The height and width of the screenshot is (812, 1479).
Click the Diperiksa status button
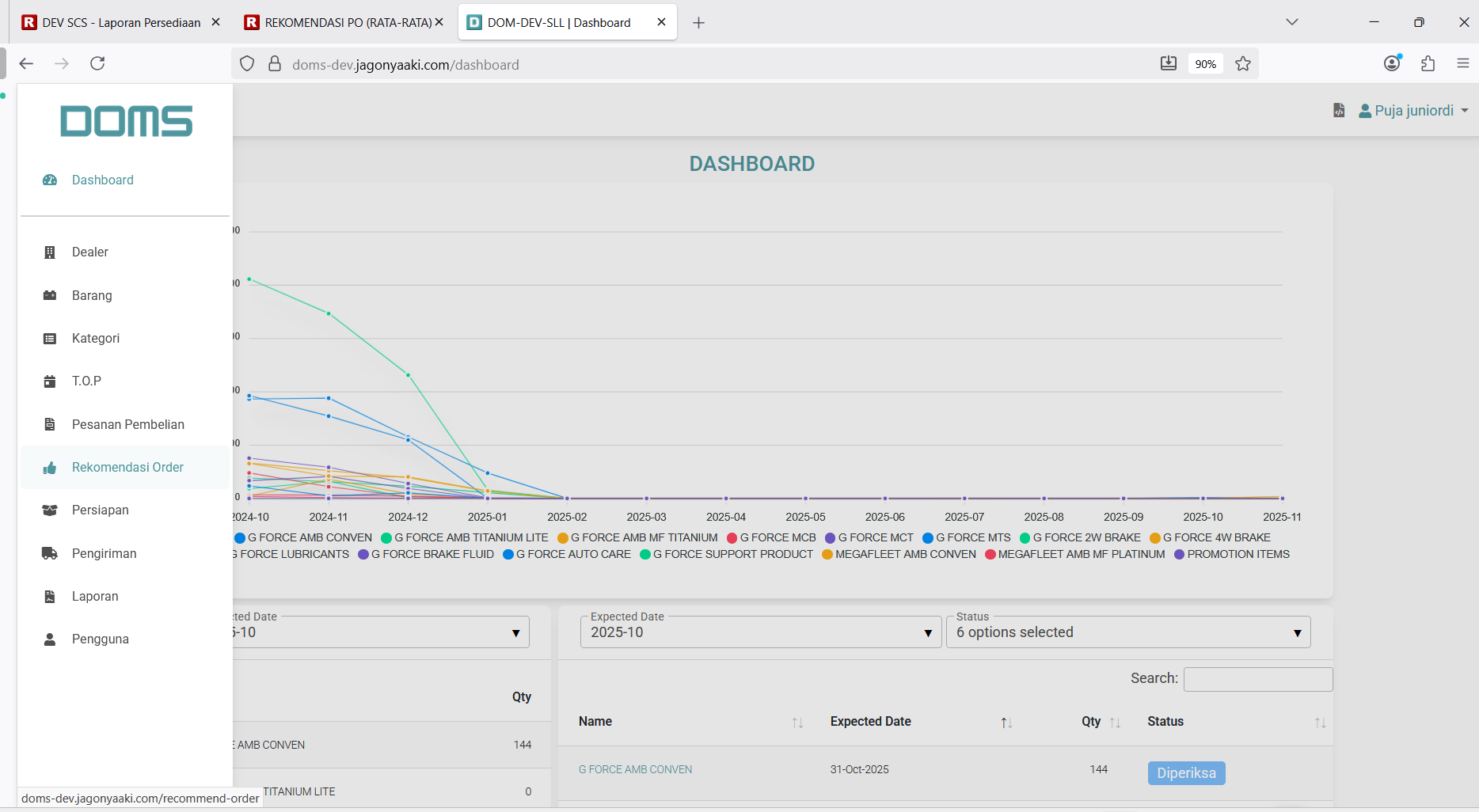(x=1186, y=772)
